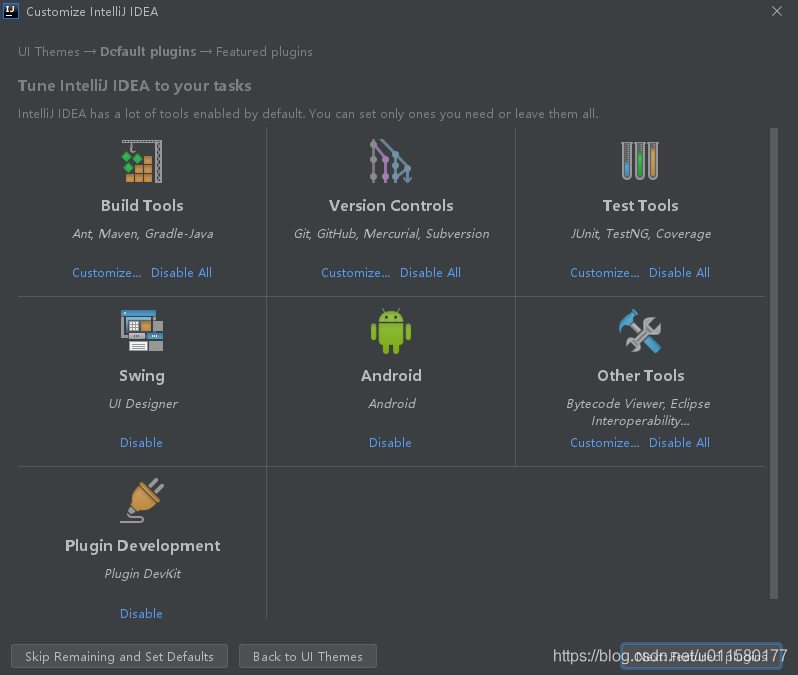Click 'JUnit, TestNG, Coverage' description
Screen dimensions: 798x675
tap(640, 234)
